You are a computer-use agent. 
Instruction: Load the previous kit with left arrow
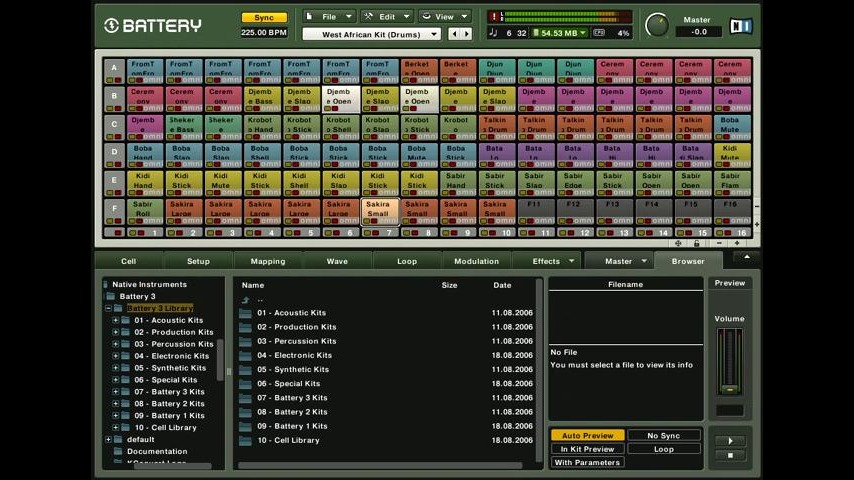pyautogui.click(x=455, y=34)
